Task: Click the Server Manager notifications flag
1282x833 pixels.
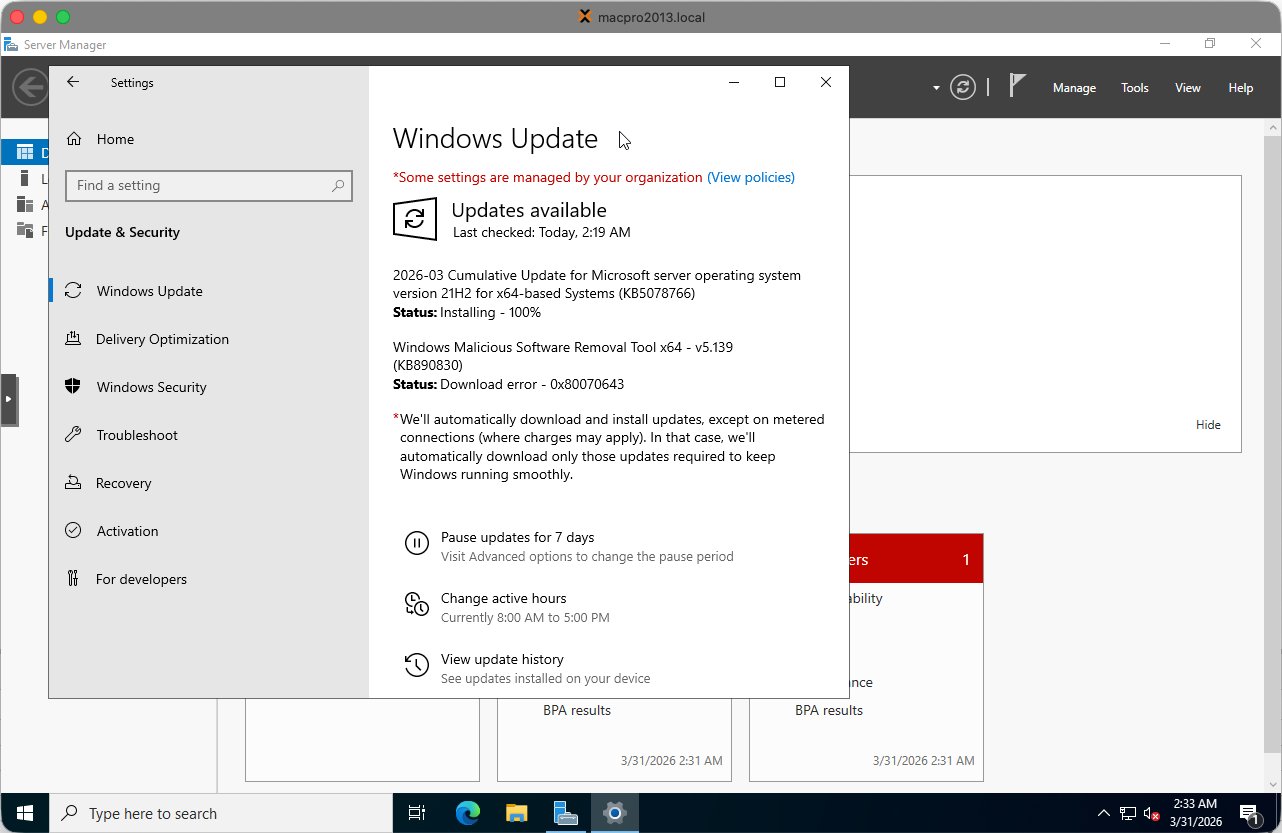Action: pyautogui.click(x=1016, y=88)
